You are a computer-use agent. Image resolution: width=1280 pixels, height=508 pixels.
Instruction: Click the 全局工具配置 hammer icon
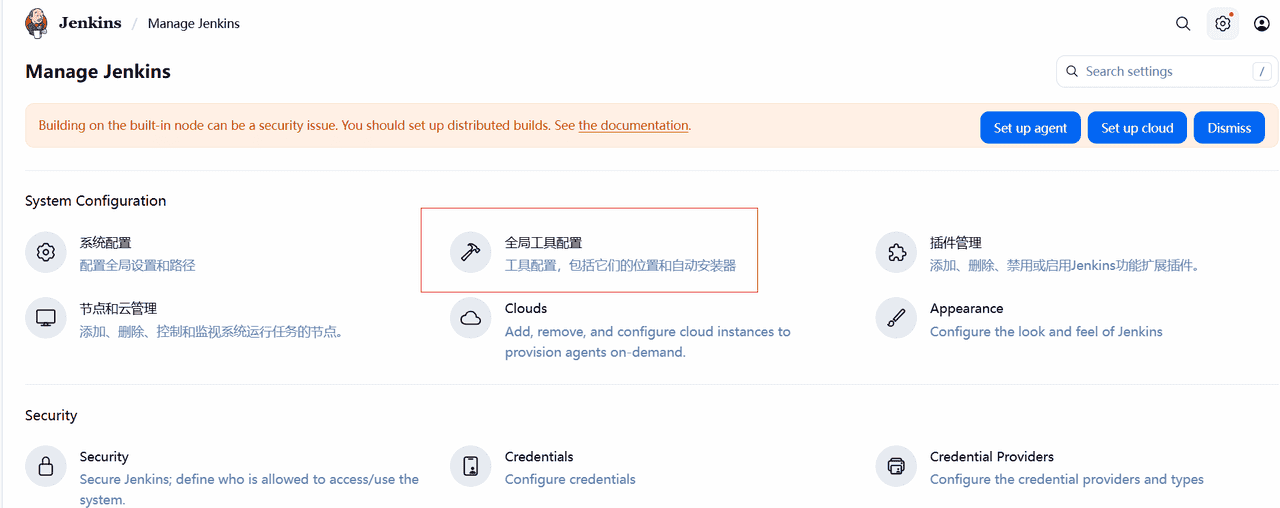471,253
